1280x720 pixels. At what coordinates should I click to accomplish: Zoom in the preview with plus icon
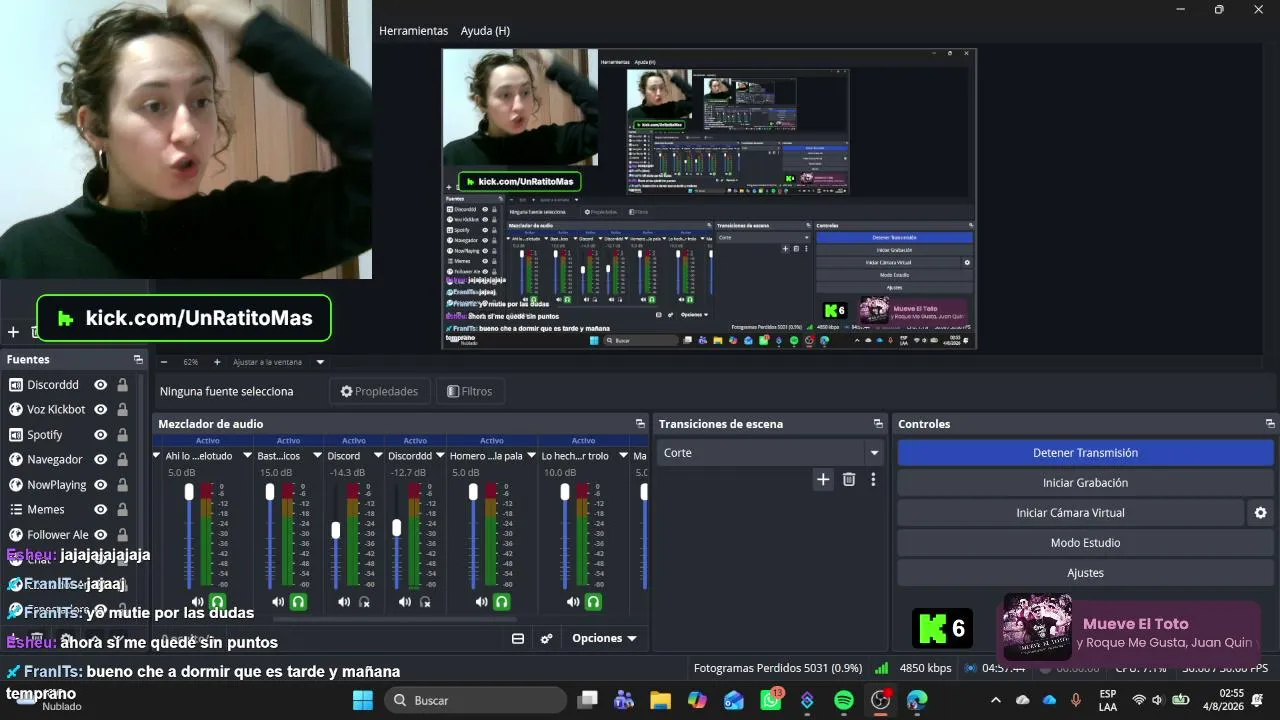click(218, 362)
